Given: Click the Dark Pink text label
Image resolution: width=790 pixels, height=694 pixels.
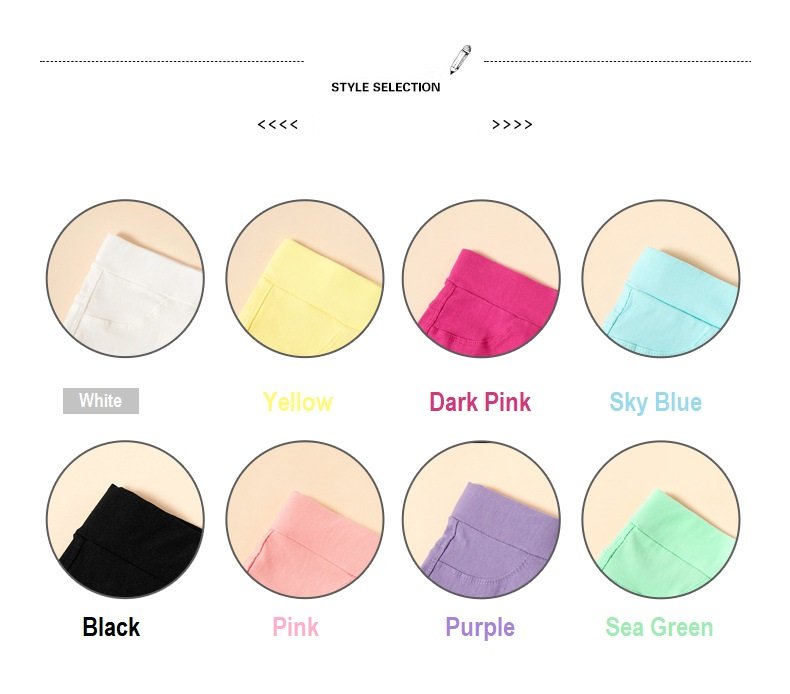Looking at the screenshot, I should pos(480,403).
